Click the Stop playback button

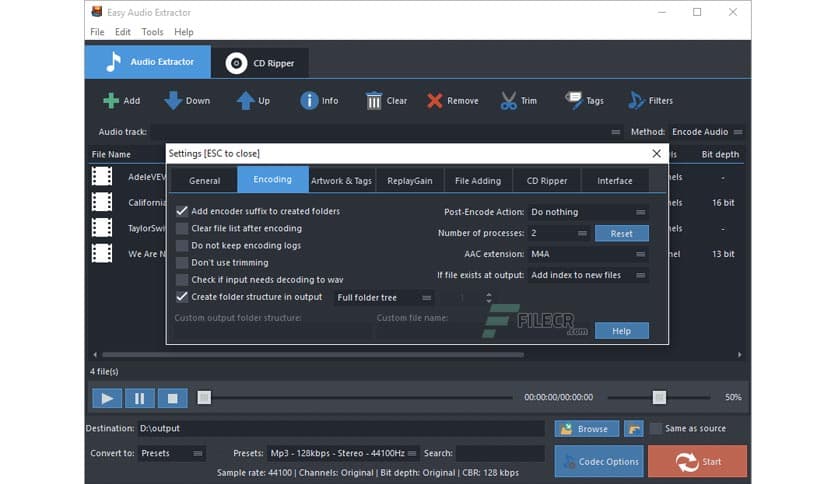172,398
